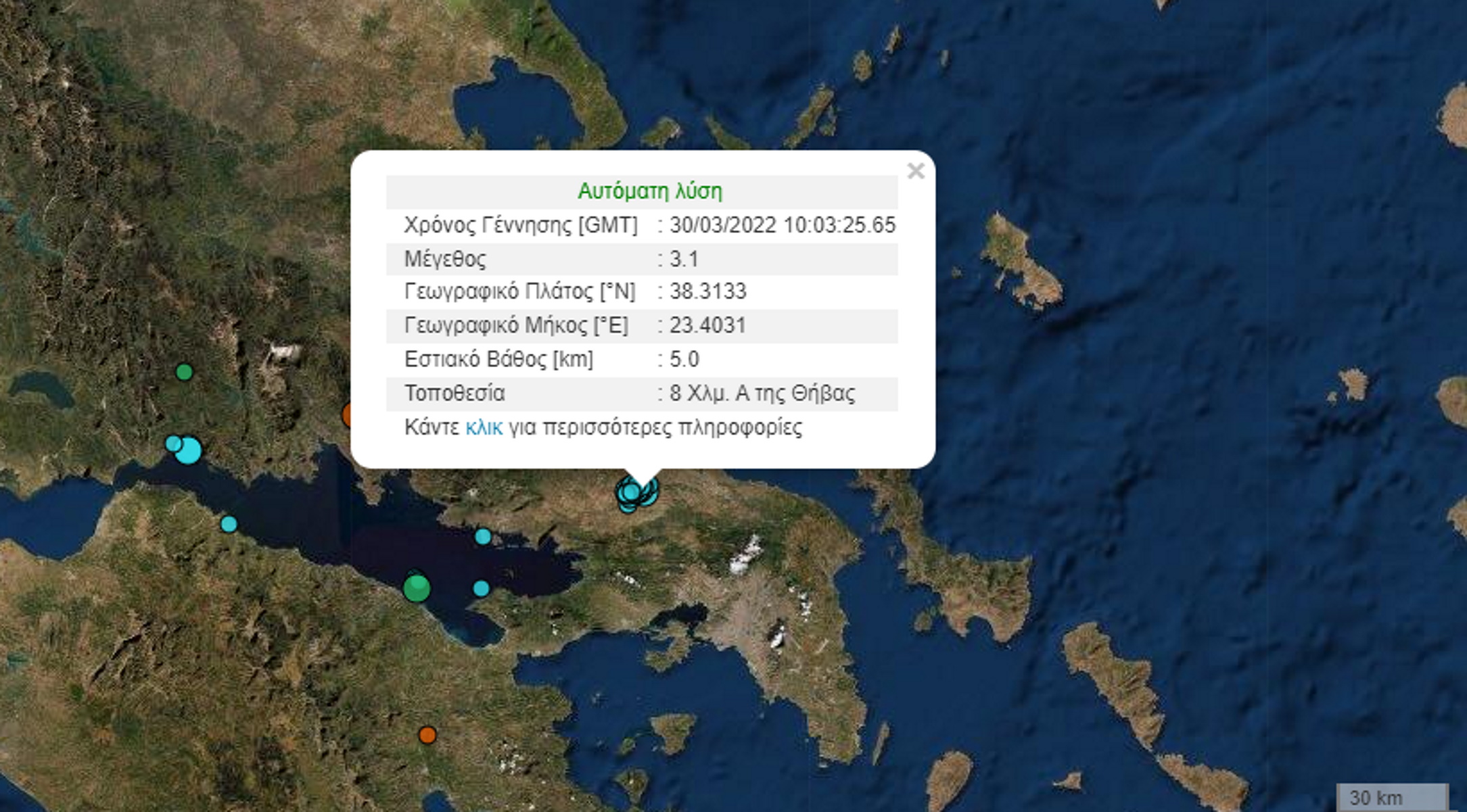
Task: Click the half-hidden orange marker beside the popup edge
Action: pos(348,414)
